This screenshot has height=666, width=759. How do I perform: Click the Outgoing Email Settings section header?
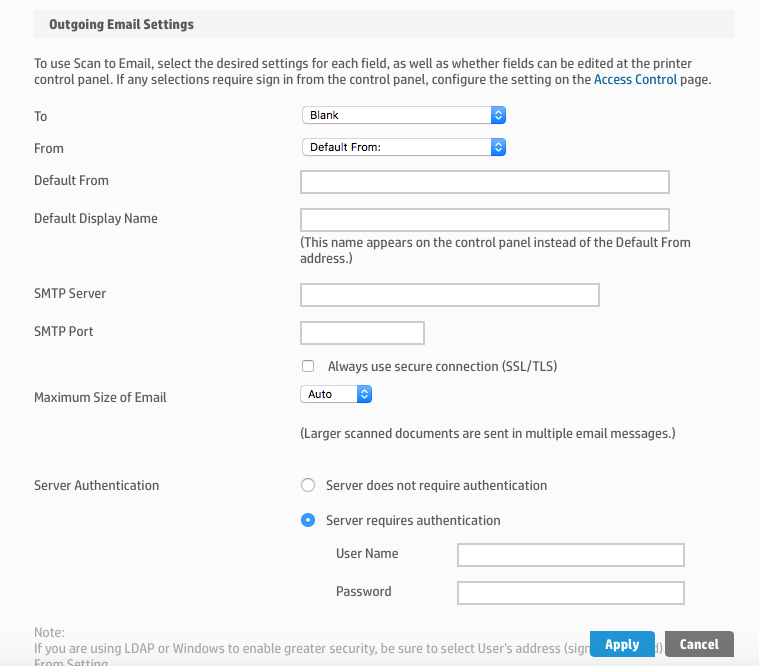click(121, 23)
